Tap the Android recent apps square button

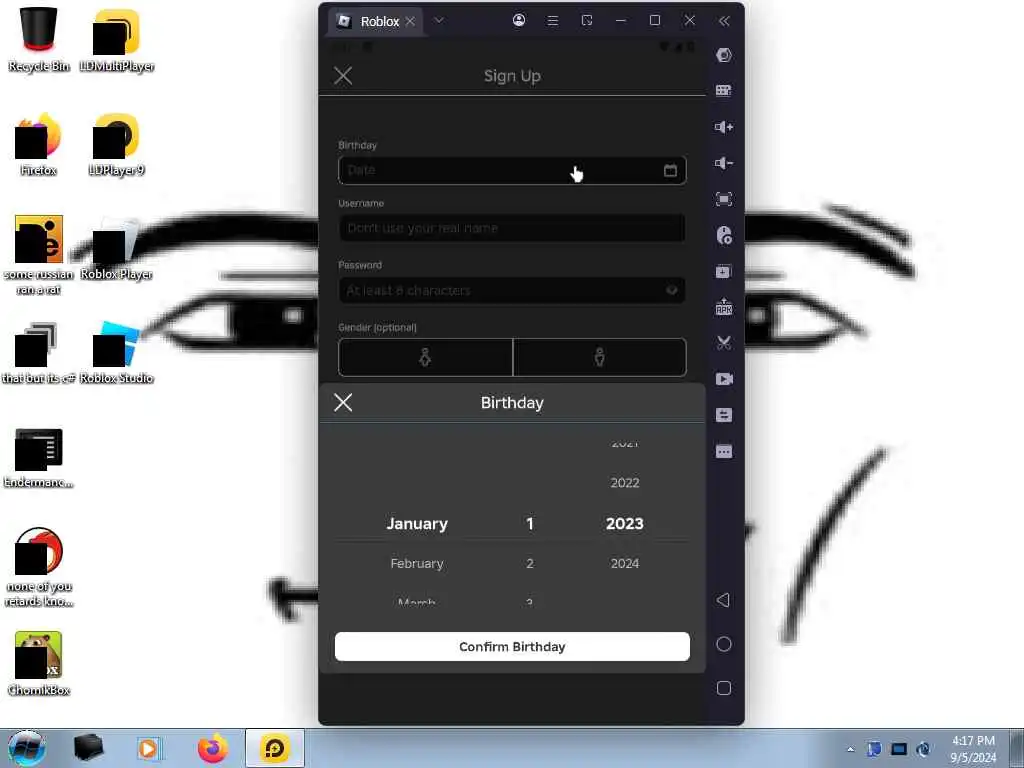(724, 688)
